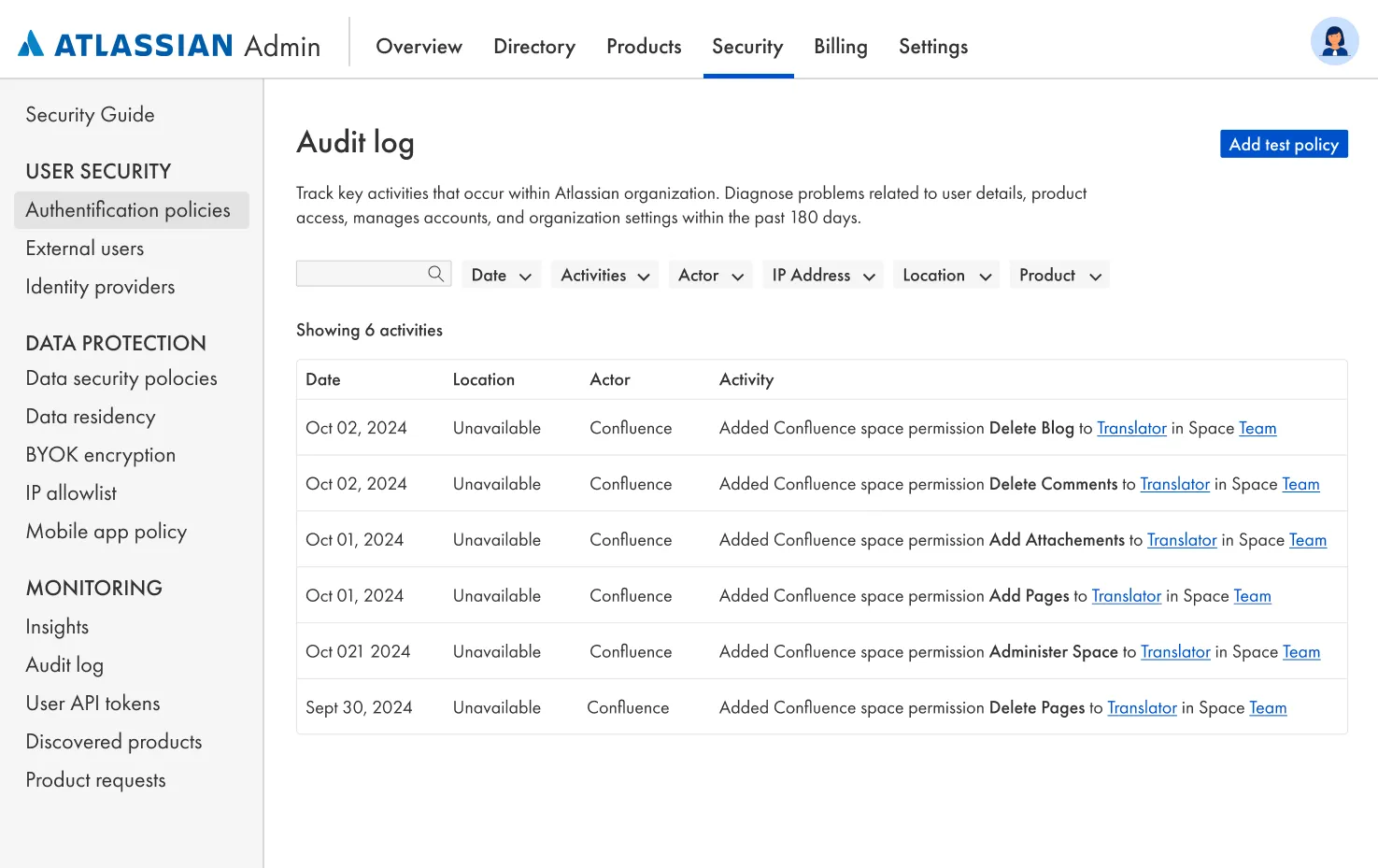Open Team link in Delete Pages row
The height and width of the screenshot is (868, 1378).
tap(1268, 707)
